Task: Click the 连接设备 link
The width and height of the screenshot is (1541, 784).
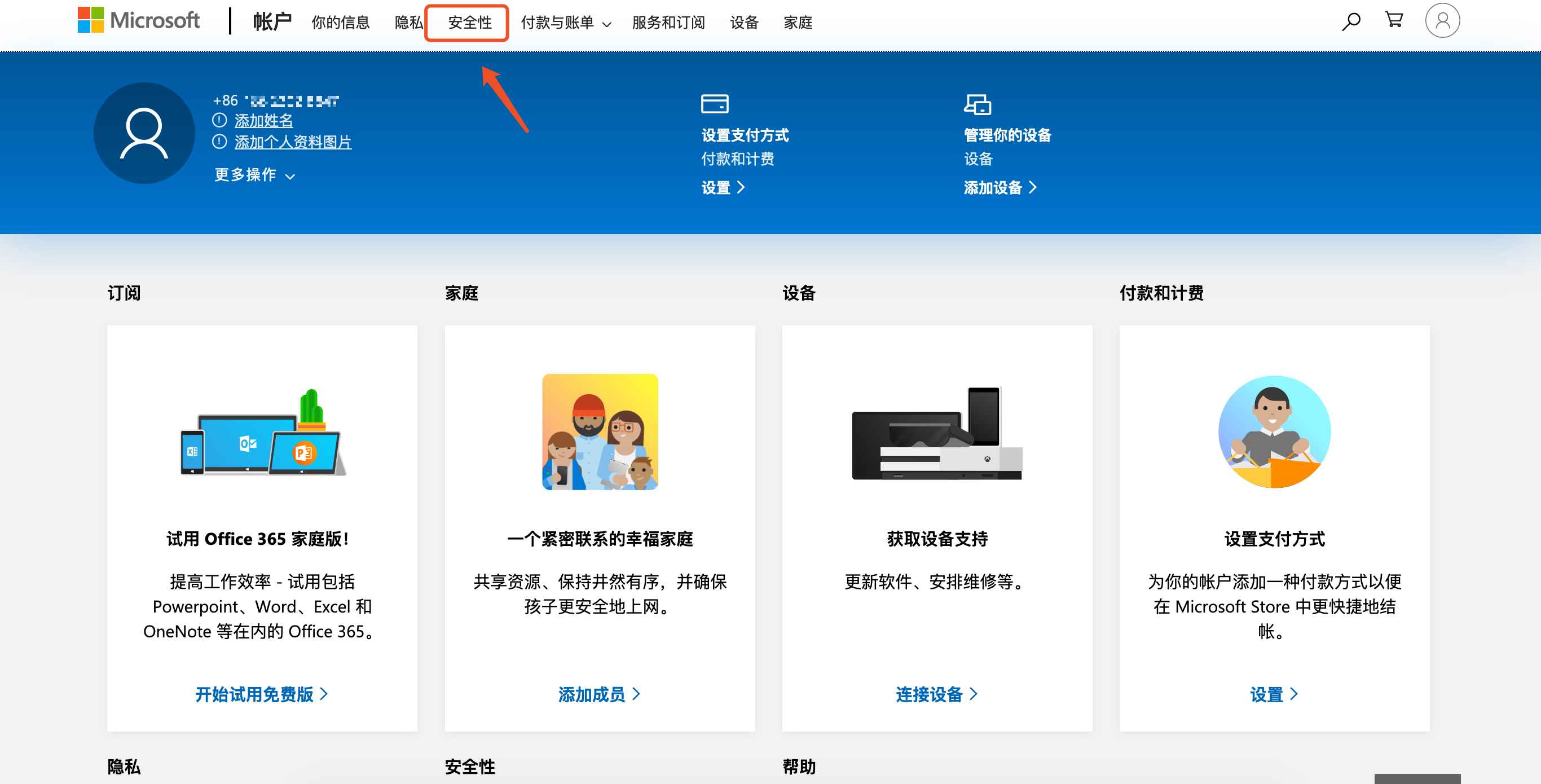Action: click(x=936, y=694)
